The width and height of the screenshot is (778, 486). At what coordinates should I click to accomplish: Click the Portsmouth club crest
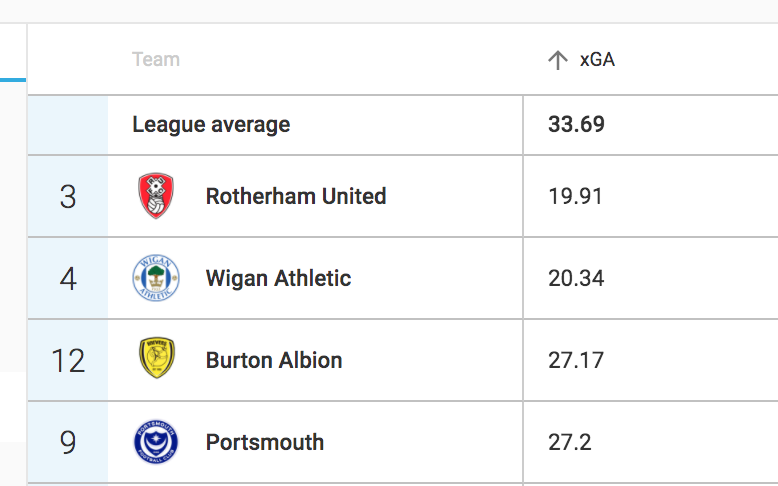tap(156, 442)
